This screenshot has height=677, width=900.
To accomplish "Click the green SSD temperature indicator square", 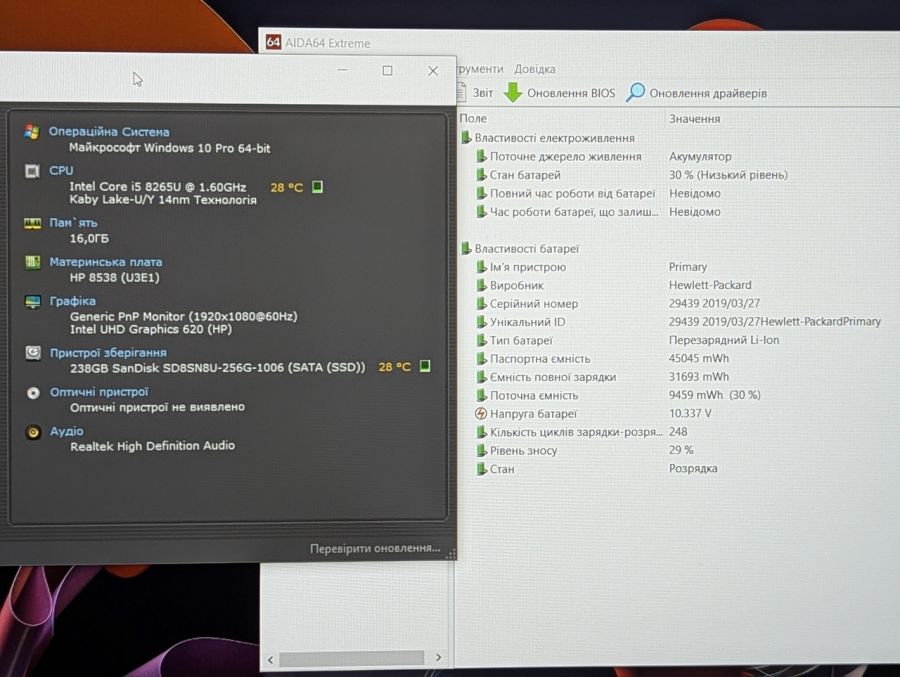I will pyautogui.click(x=425, y=366).
